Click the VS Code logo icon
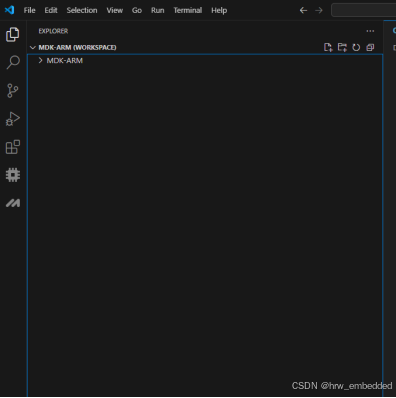Image resolution: width=396 pixels, height=398 pixels. [x=9, y=10]
